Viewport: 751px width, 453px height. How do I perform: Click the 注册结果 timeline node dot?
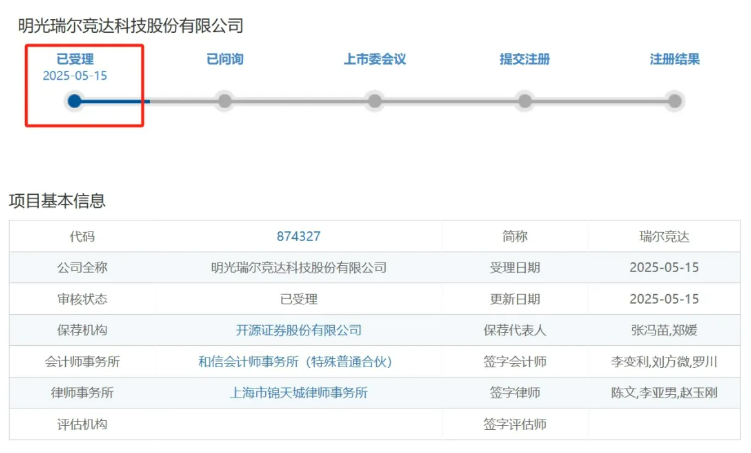point(674,101)
